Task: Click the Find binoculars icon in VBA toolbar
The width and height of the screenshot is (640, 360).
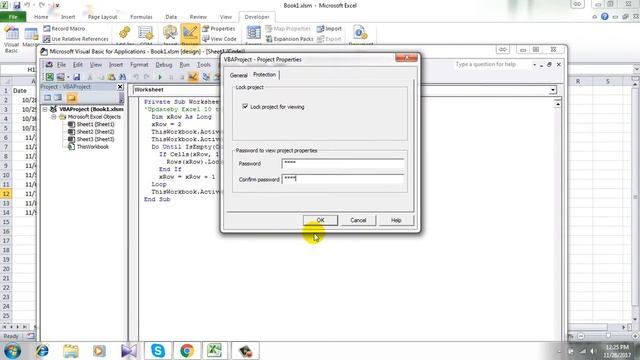Action: pyautogui.click(x=122, y=77)
